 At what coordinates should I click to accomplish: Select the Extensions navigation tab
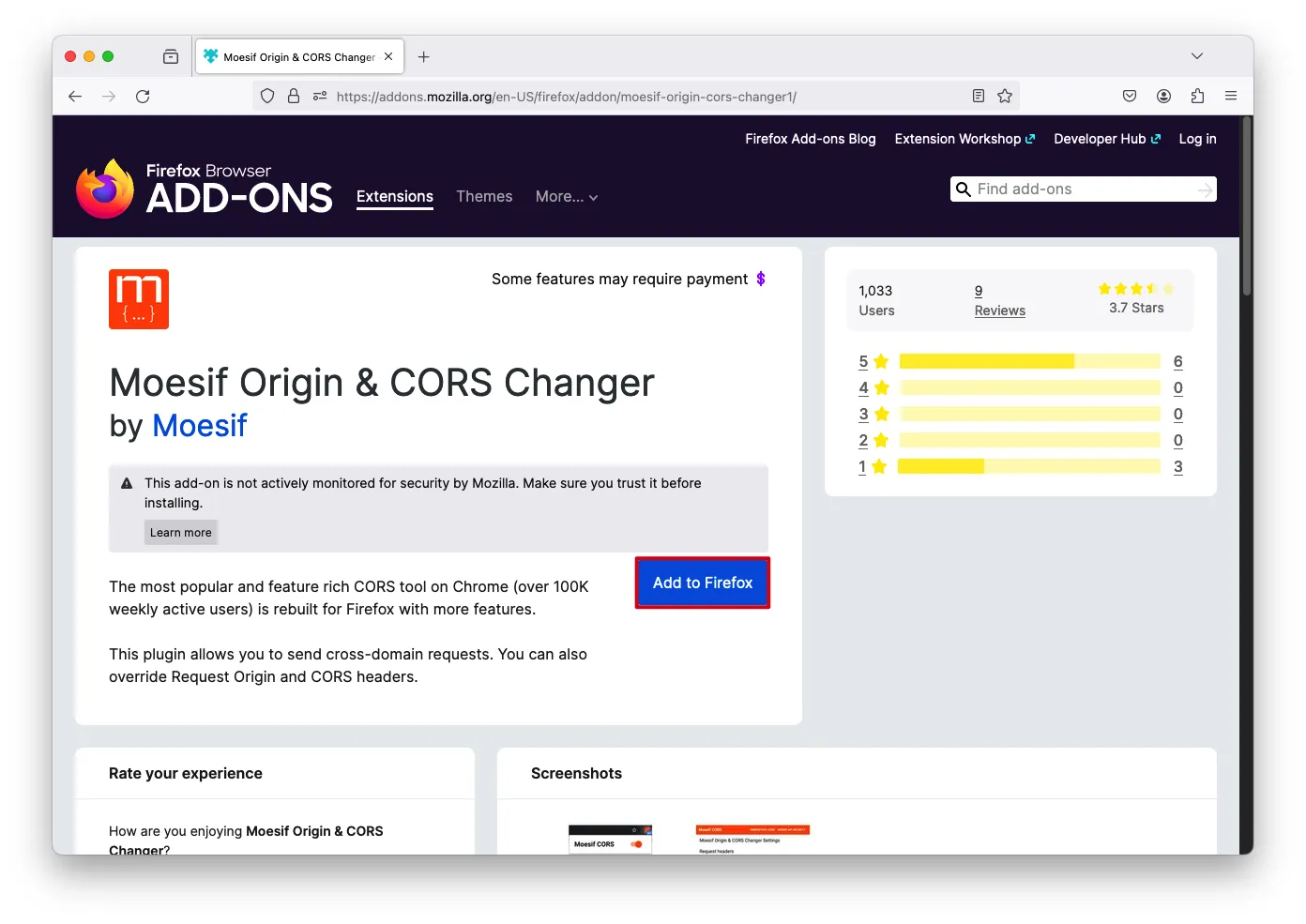point(395,197)
